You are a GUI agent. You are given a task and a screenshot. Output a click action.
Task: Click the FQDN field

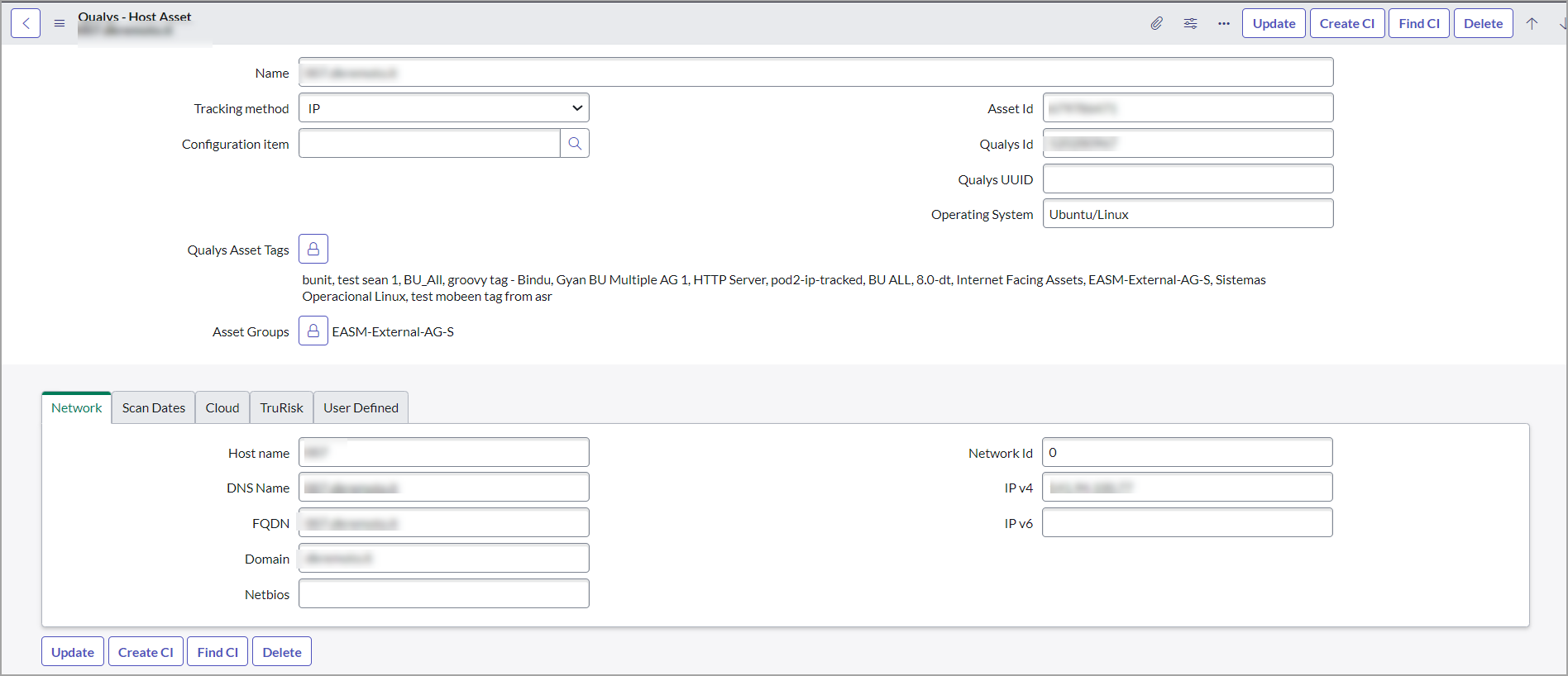444,522
